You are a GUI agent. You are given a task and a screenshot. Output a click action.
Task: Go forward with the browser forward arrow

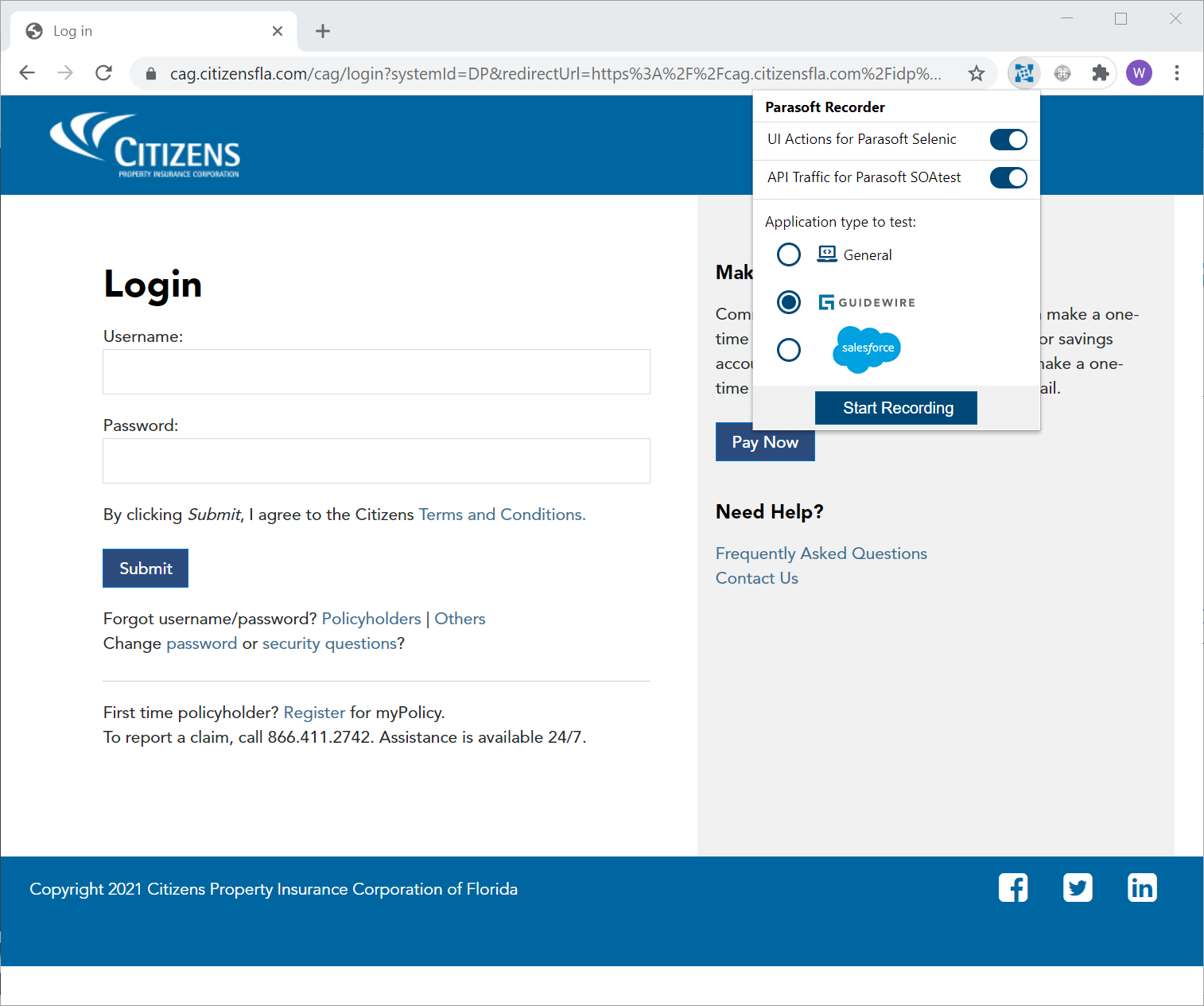pyautogui.click(x=65, y=73)
